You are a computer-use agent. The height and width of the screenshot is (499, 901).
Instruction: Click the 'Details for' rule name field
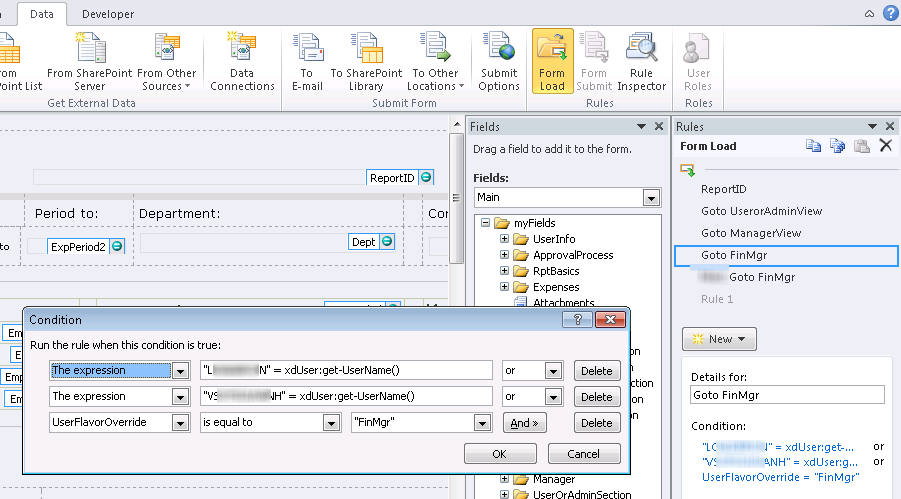[x=787, y=395]
